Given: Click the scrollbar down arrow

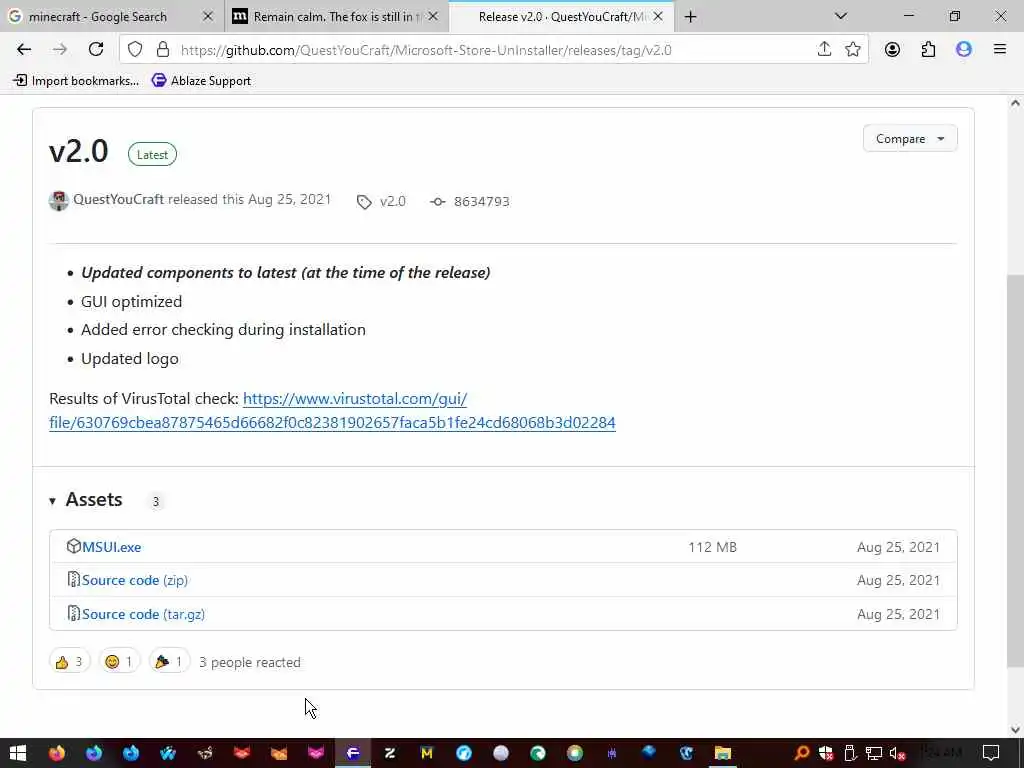Looking at the screenshot, I should pos(1015,729).
